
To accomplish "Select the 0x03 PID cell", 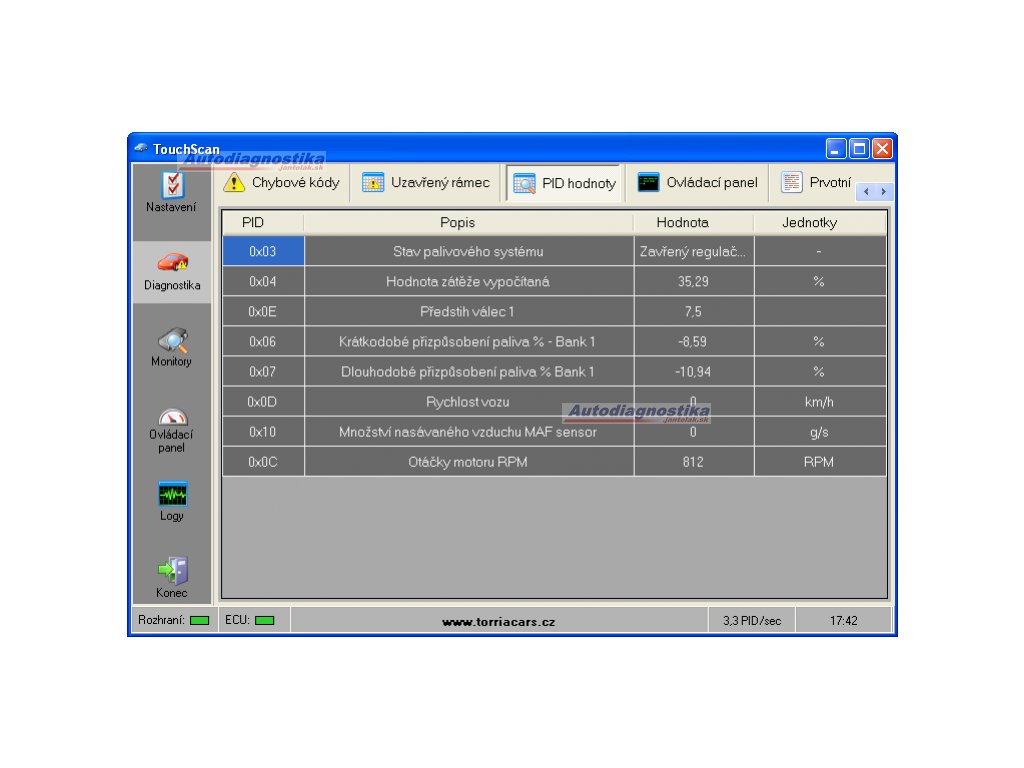I will pyautogui.click(x=263, y=252).
